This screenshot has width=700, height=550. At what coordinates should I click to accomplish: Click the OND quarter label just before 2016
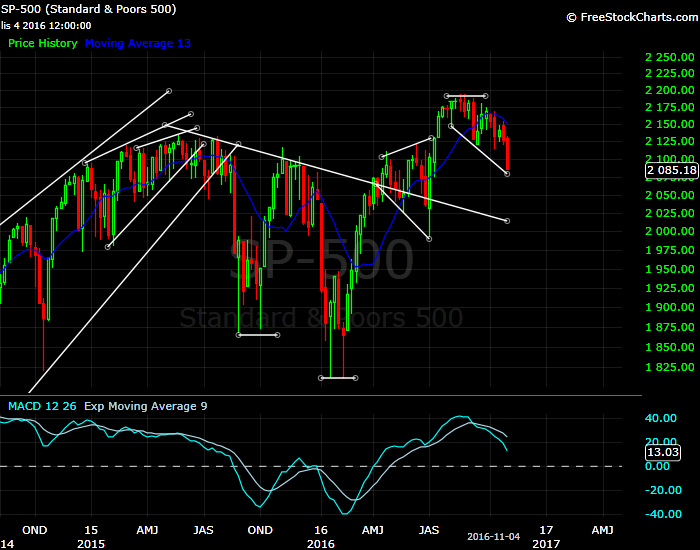[260, 530]
